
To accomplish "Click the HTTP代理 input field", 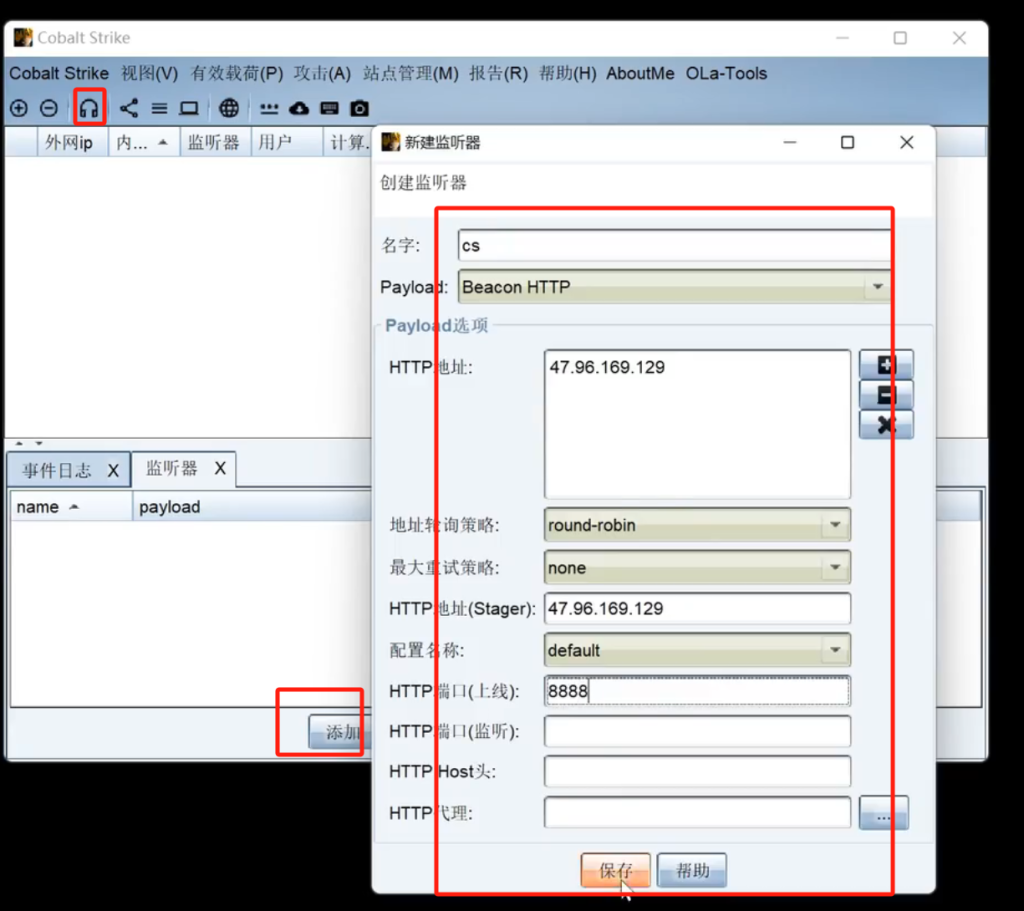I will coord(697,813).
